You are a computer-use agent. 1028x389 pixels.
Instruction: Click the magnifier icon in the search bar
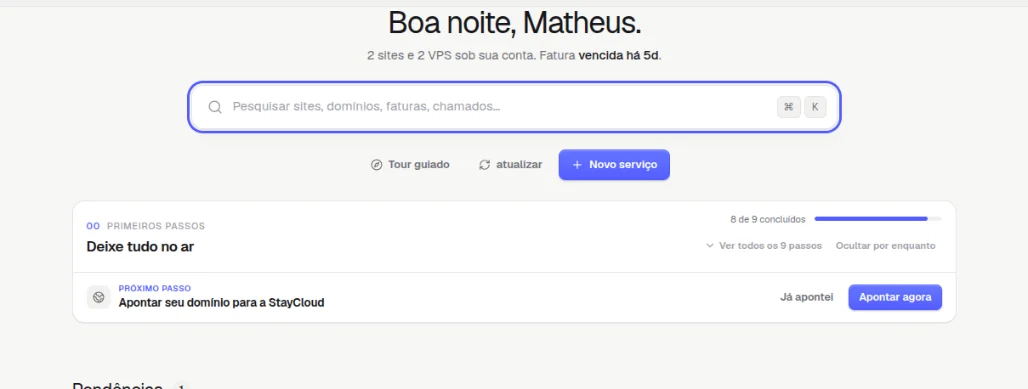215,107
